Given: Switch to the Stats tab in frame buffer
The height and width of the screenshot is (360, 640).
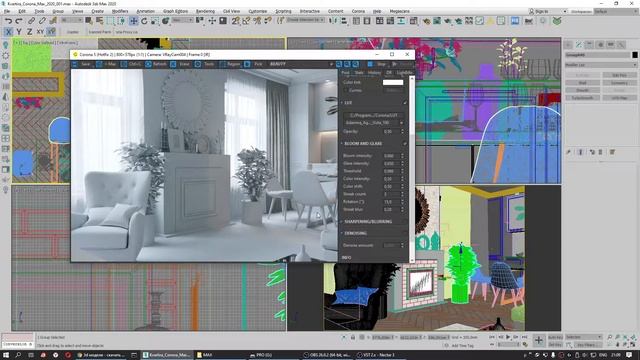Looking at the screenshot, I should 359,73.
